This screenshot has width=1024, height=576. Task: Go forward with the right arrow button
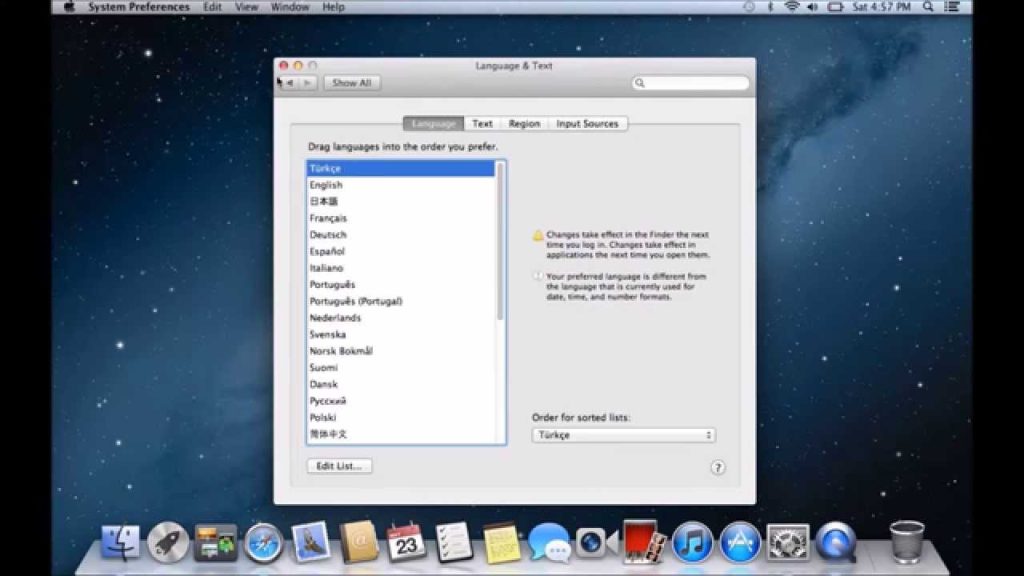308,83
